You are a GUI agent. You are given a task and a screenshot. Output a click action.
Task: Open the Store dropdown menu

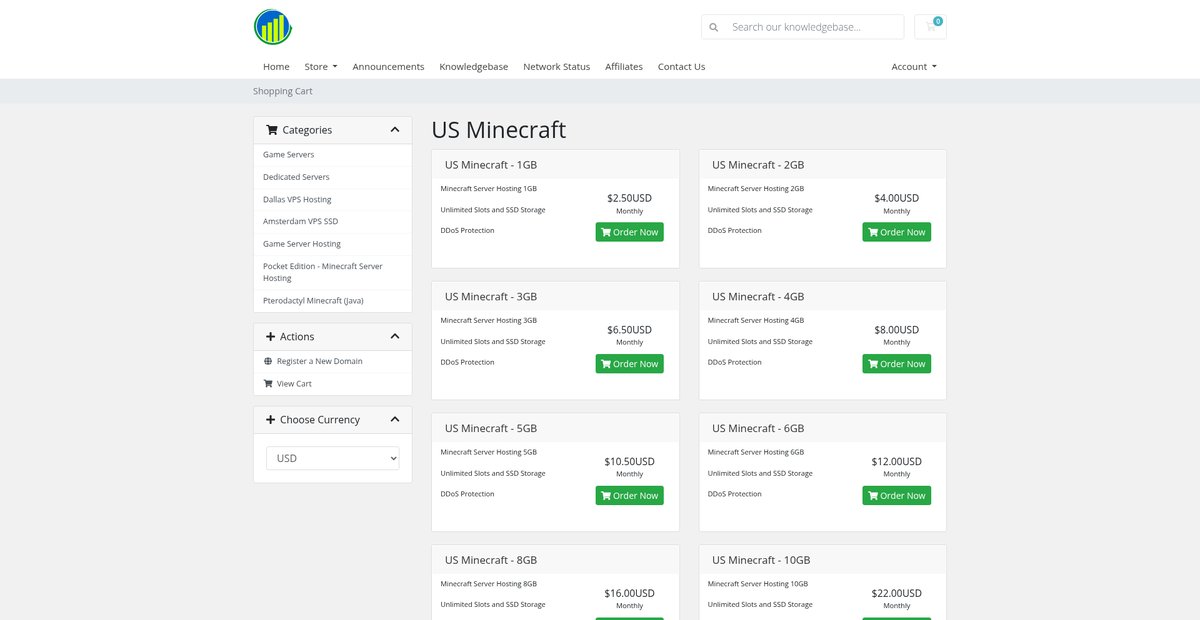(x=321, y=67)
